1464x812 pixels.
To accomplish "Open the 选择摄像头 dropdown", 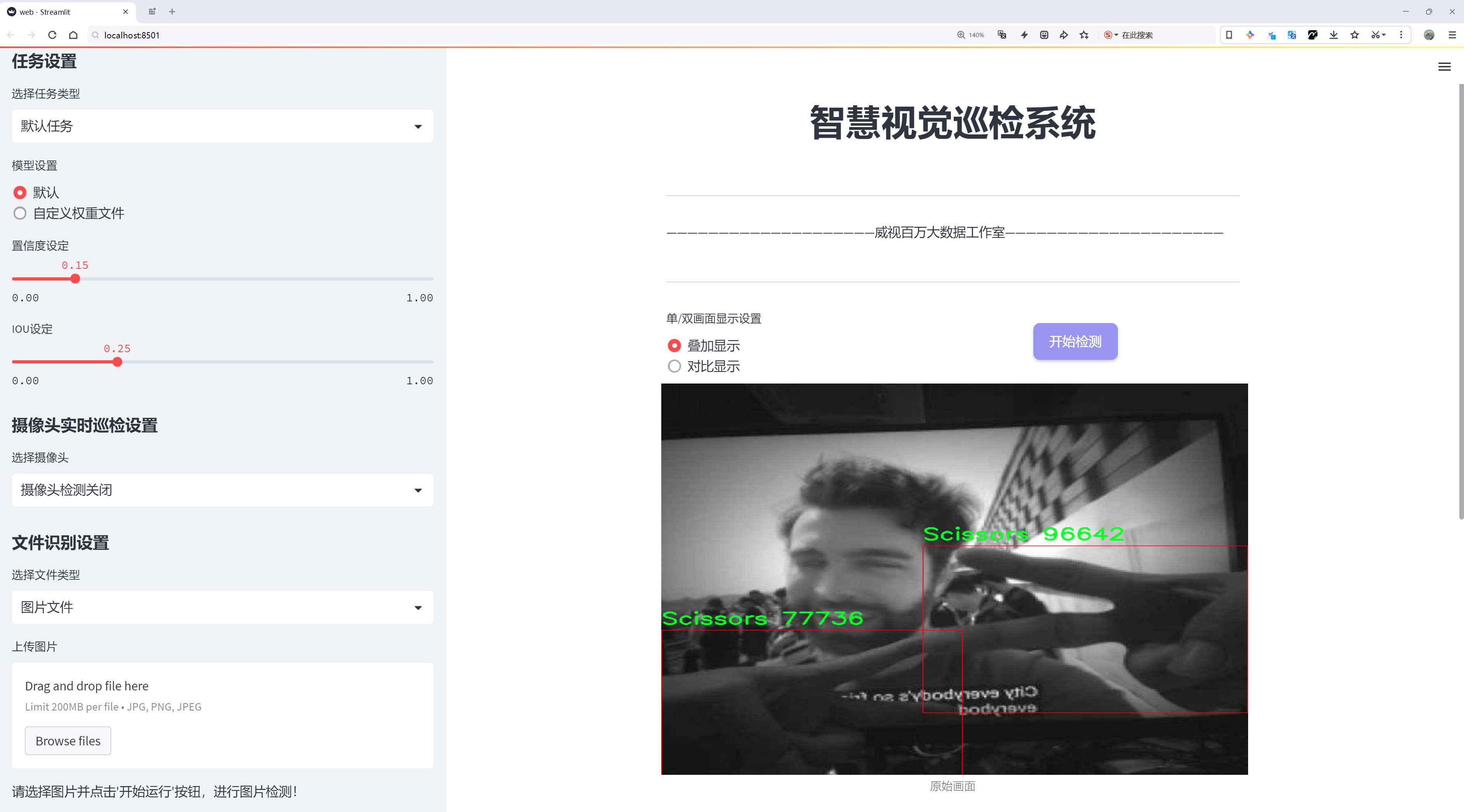I will click(222, 490).
